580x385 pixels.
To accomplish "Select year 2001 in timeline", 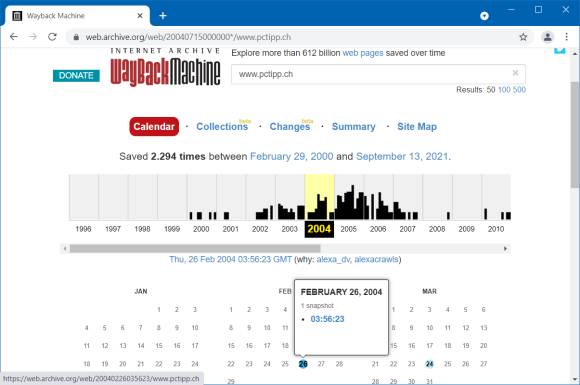I will tap(230, 229).
